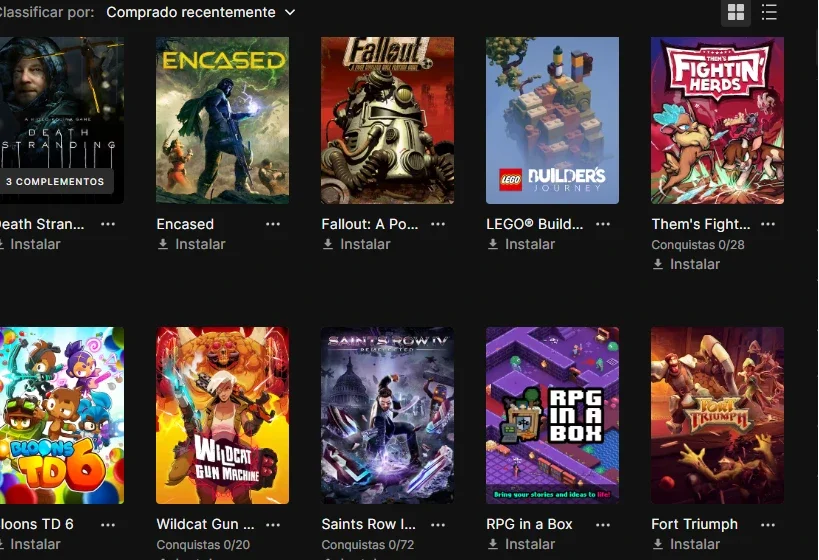Switch to grid view layout
This screenshot has height=560, width=819.
tap(735, 12)
